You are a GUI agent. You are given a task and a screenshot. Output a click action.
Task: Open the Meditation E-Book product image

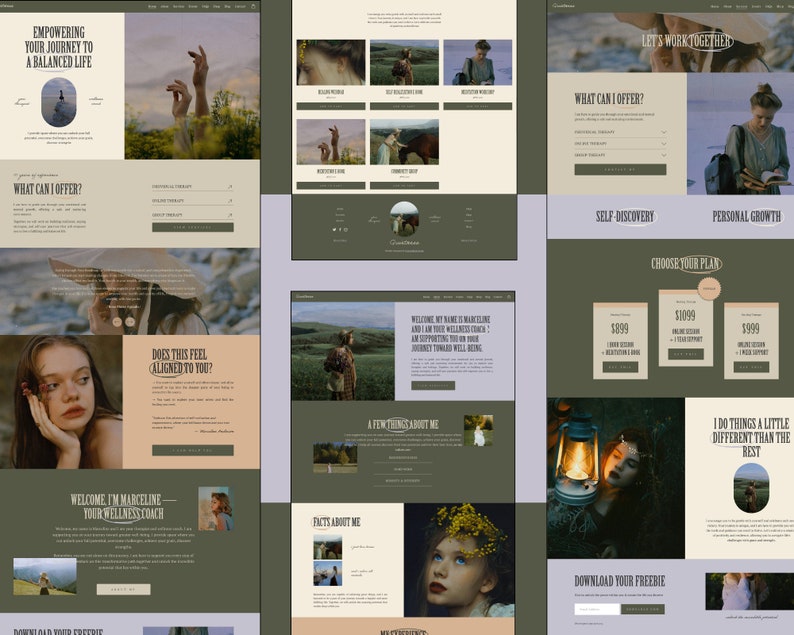(331, 142)
